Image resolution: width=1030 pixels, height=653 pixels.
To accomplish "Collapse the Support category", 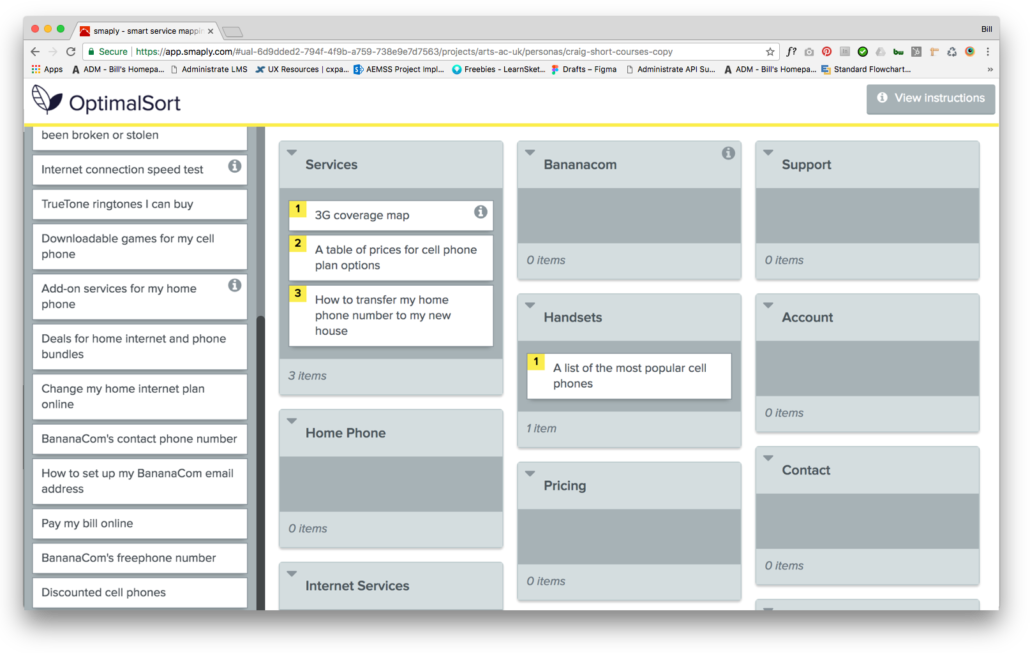I will tap(768, 153).
